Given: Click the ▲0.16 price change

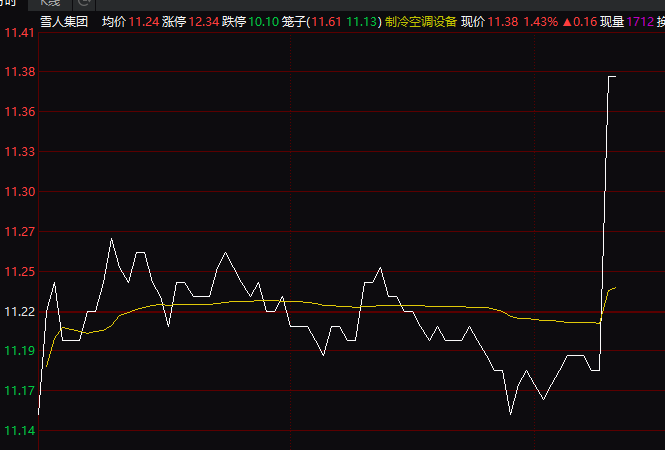Looking at the screenshot, I should point(580,22).
